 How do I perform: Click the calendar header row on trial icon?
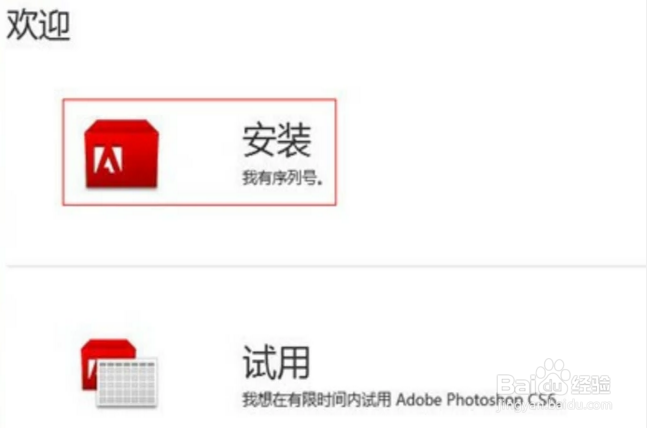[x=127, y=364]
